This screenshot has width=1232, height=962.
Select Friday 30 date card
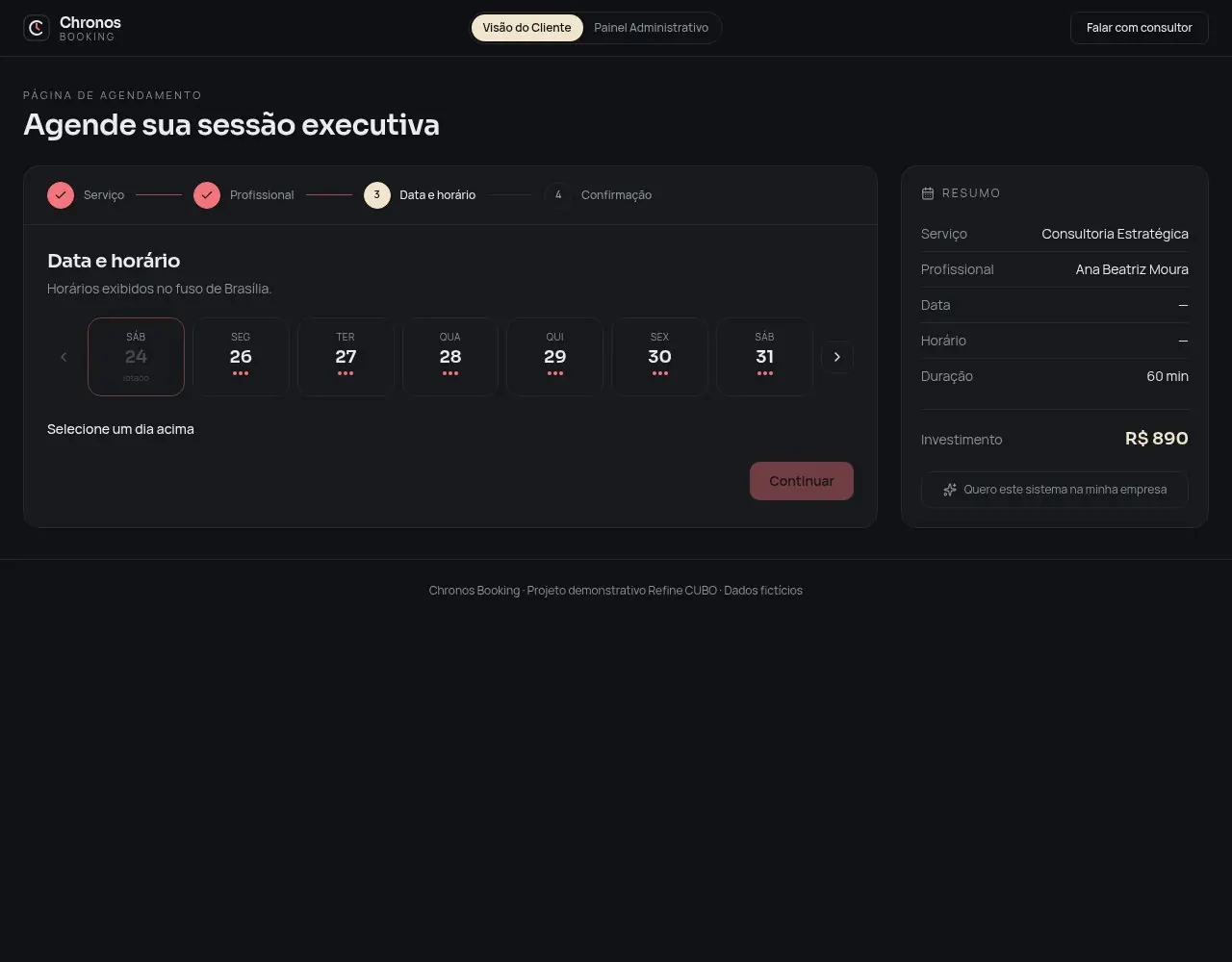click(x=659, y=357)
